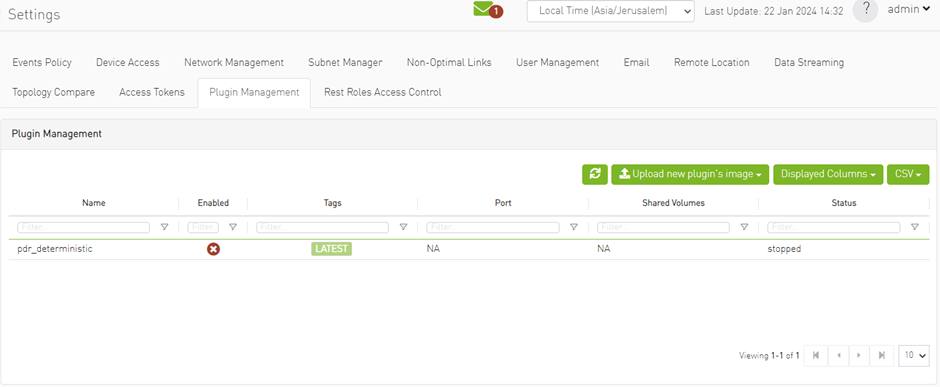The image size is (940, 387).
Task: Click the Port filter input field
Action: (493, 228)
